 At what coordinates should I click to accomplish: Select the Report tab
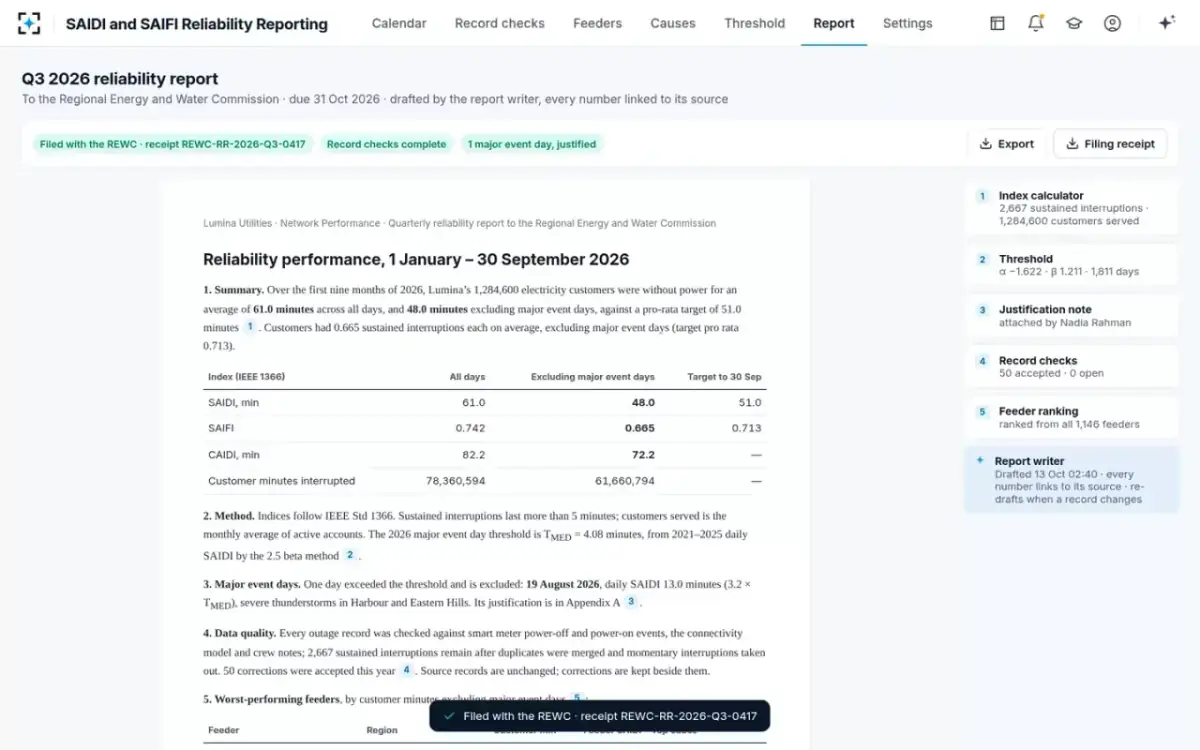click(834, 23)
